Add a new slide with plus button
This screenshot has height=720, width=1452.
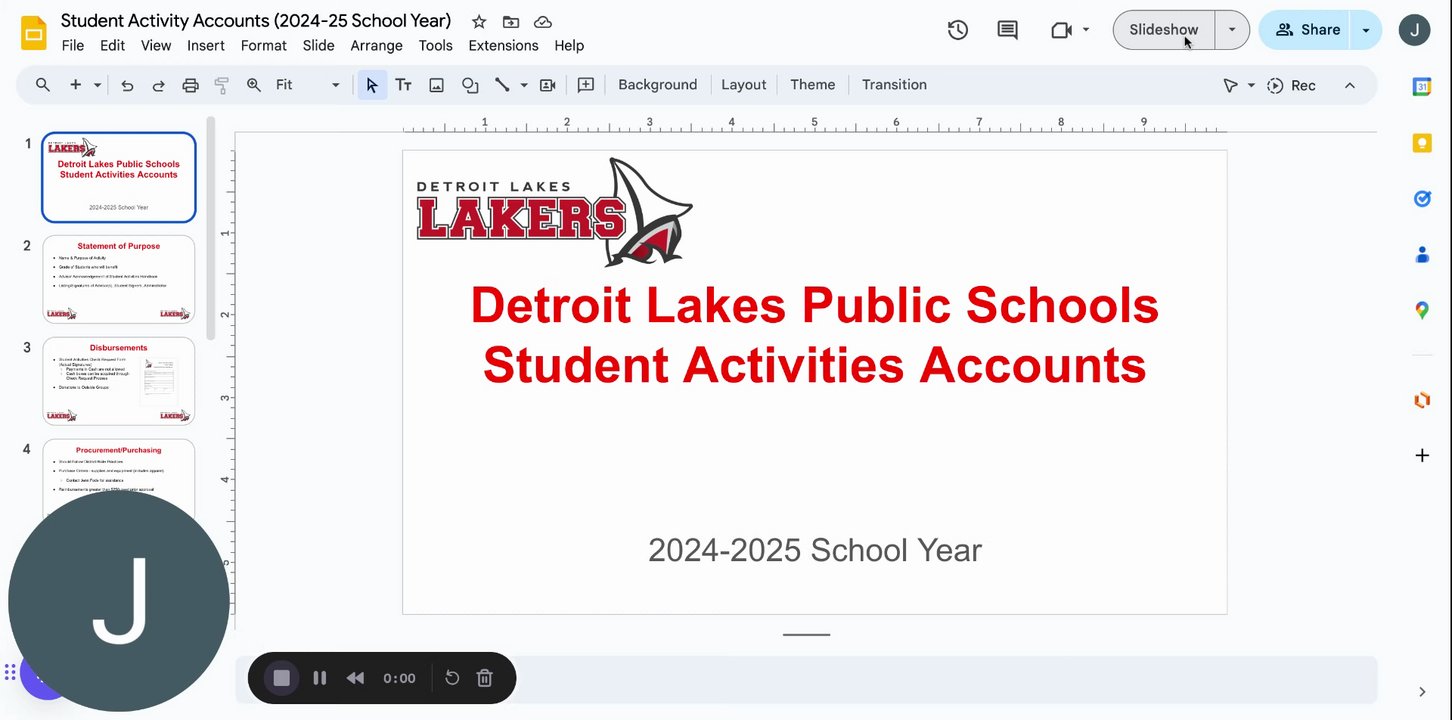75,85
